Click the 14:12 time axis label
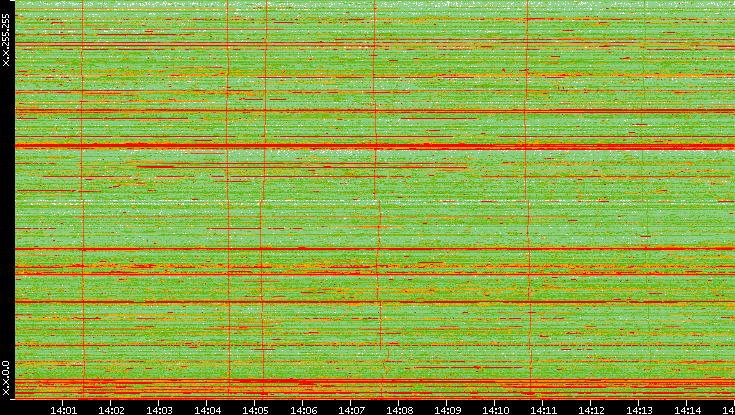This screenshot has height=415, width=735. [x=591, y=410]
